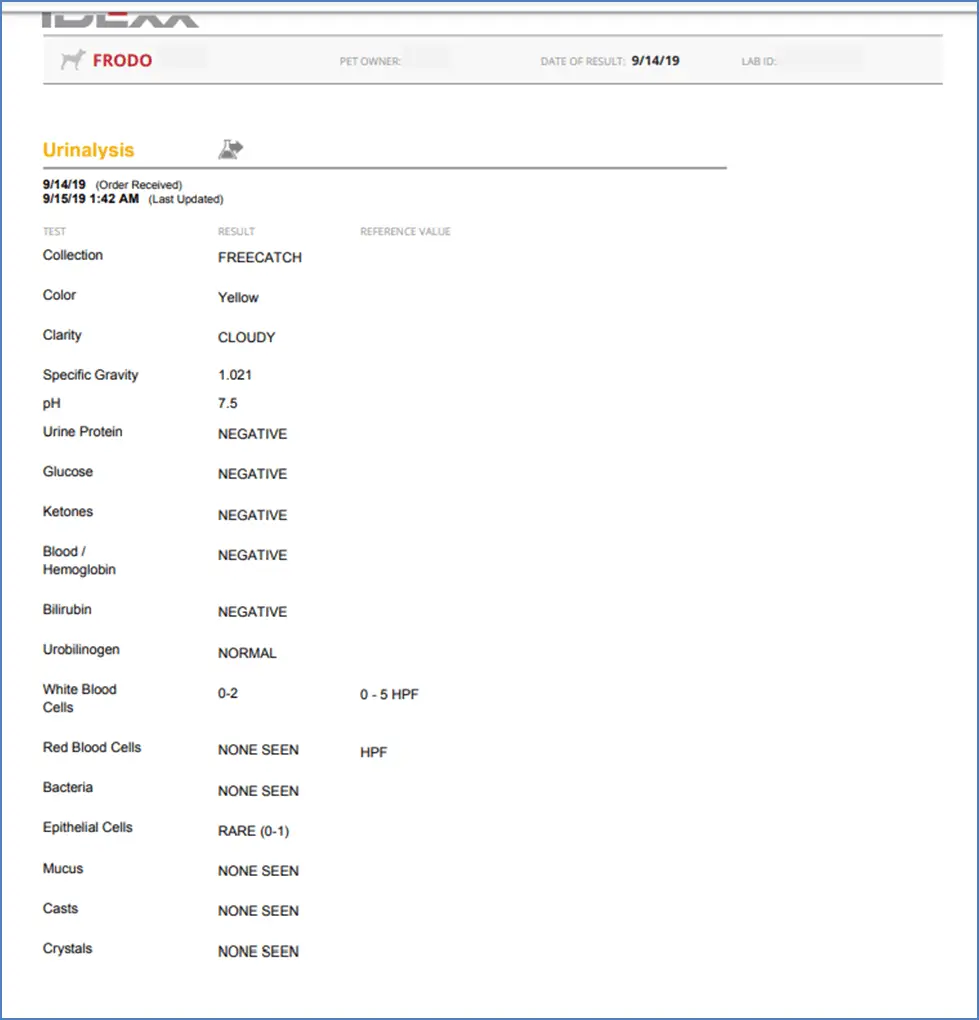Screen dimensions: 979x1020
Task: Click the REFERENCE VALUE column header
Action: pos(405,232)
